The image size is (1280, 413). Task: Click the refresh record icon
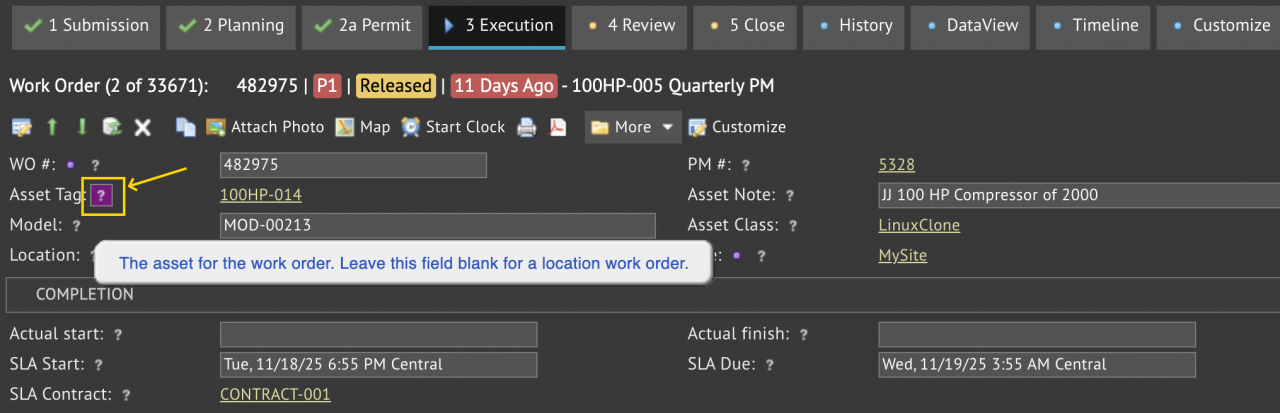[x=112, y=127]
